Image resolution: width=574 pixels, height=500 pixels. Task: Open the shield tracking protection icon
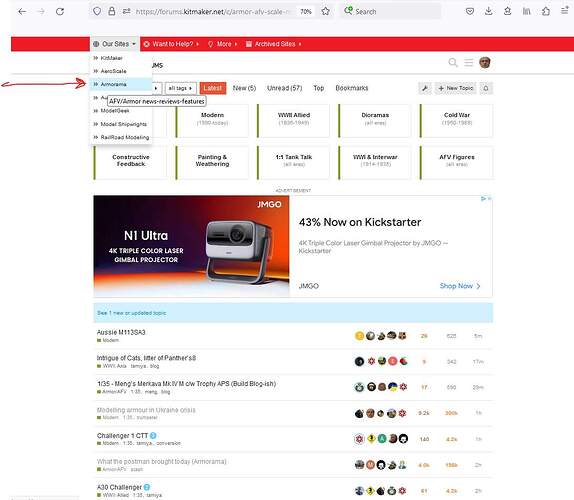97,11
